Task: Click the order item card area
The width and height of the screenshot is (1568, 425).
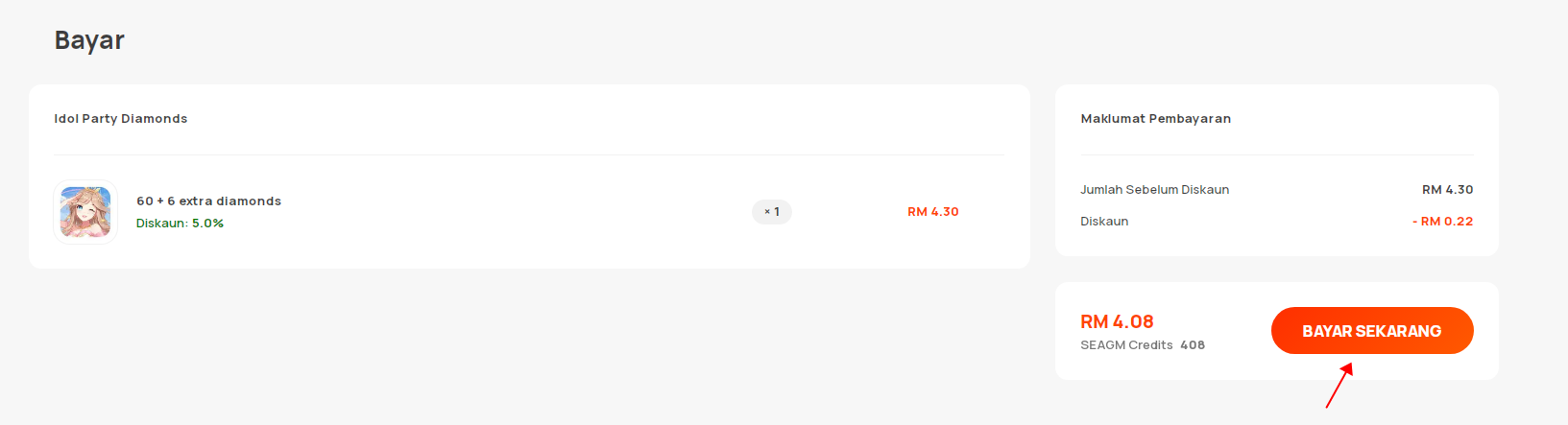Action: tap(529, 177)
